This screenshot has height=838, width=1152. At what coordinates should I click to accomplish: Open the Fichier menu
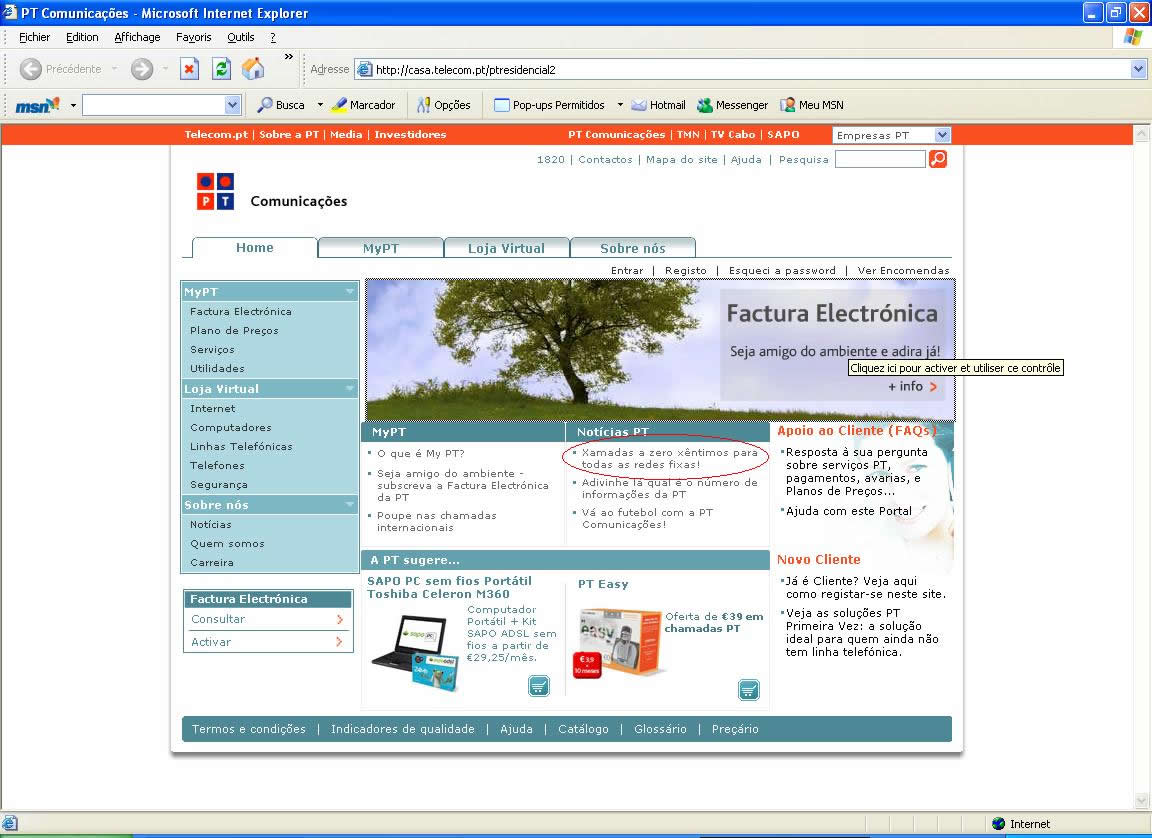click(35, 37)
